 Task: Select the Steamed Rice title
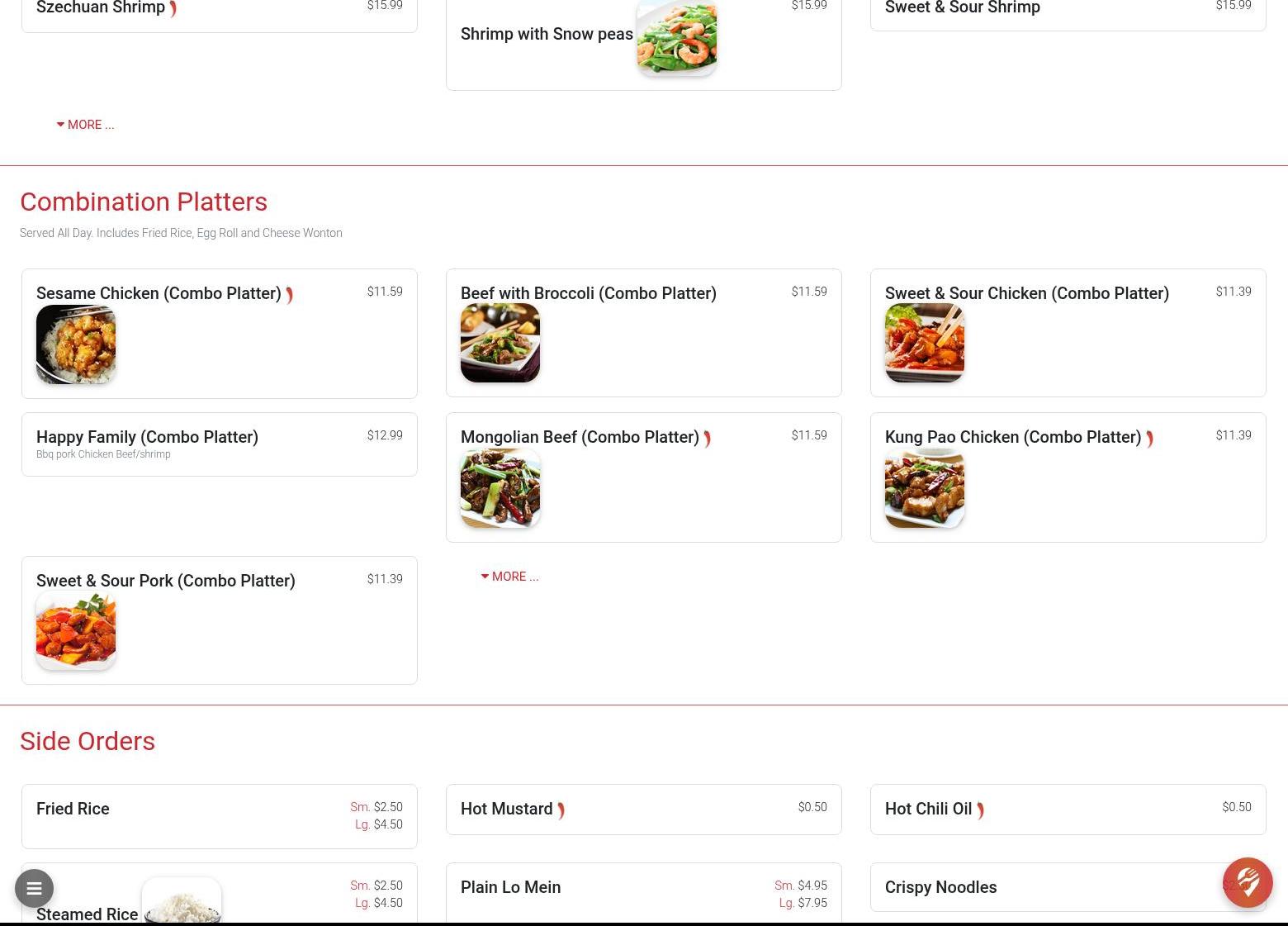click(87, 914)
